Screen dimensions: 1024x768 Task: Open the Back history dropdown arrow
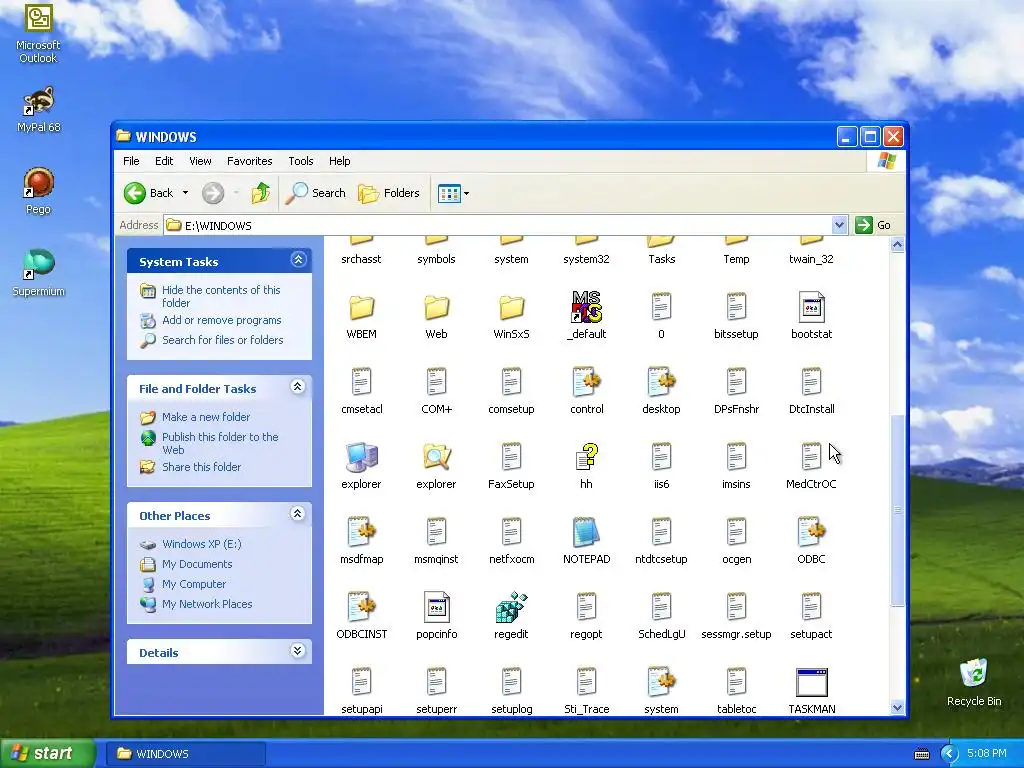pos(185,193)
